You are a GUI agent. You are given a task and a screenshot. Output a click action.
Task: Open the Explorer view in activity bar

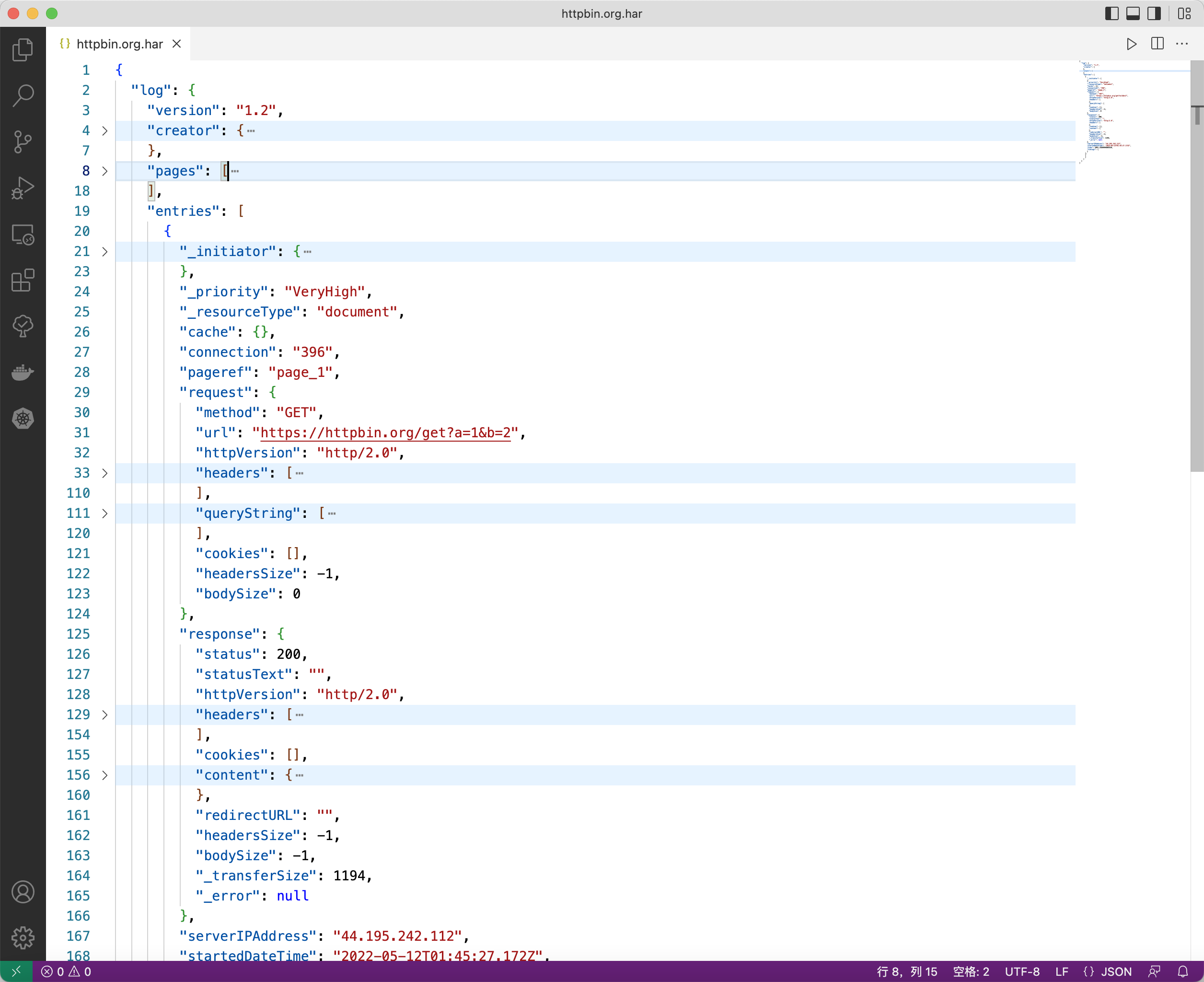tap(23, 50)
